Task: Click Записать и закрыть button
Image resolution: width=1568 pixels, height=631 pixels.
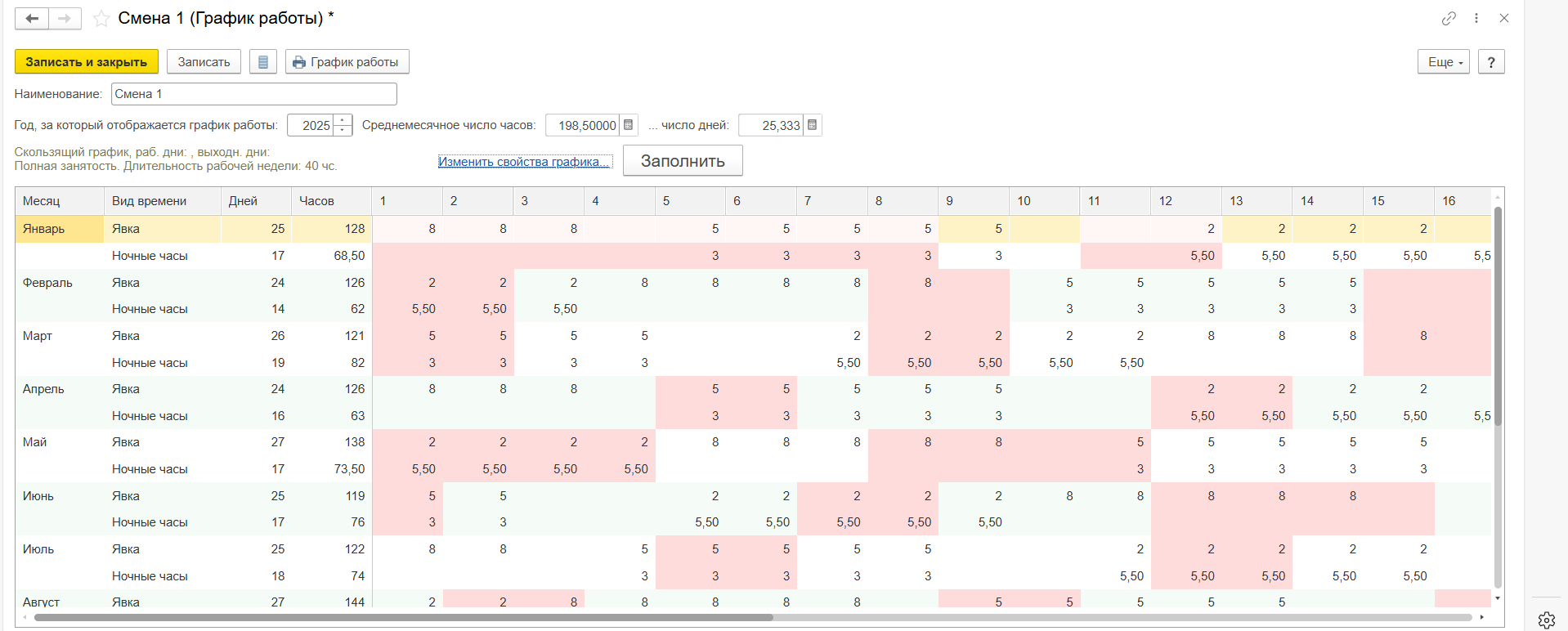Action: 86,62
